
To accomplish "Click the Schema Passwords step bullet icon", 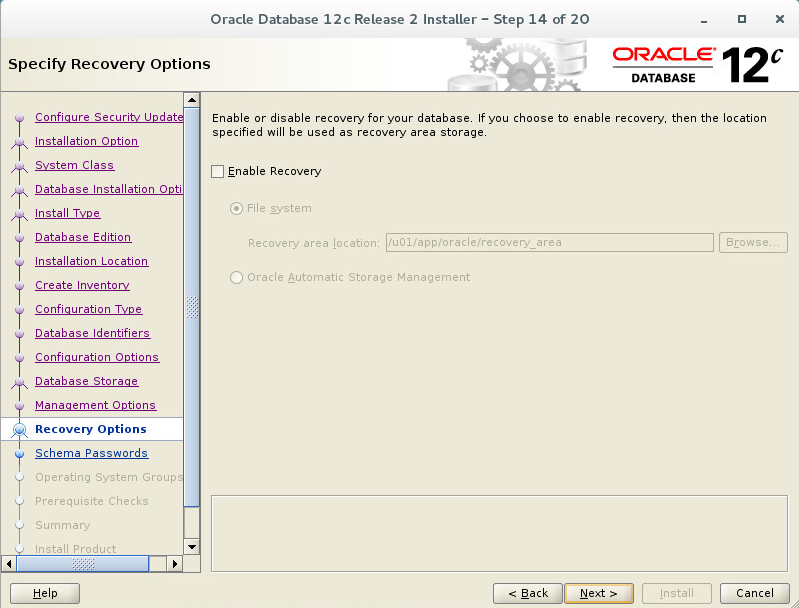I will 19,454.
